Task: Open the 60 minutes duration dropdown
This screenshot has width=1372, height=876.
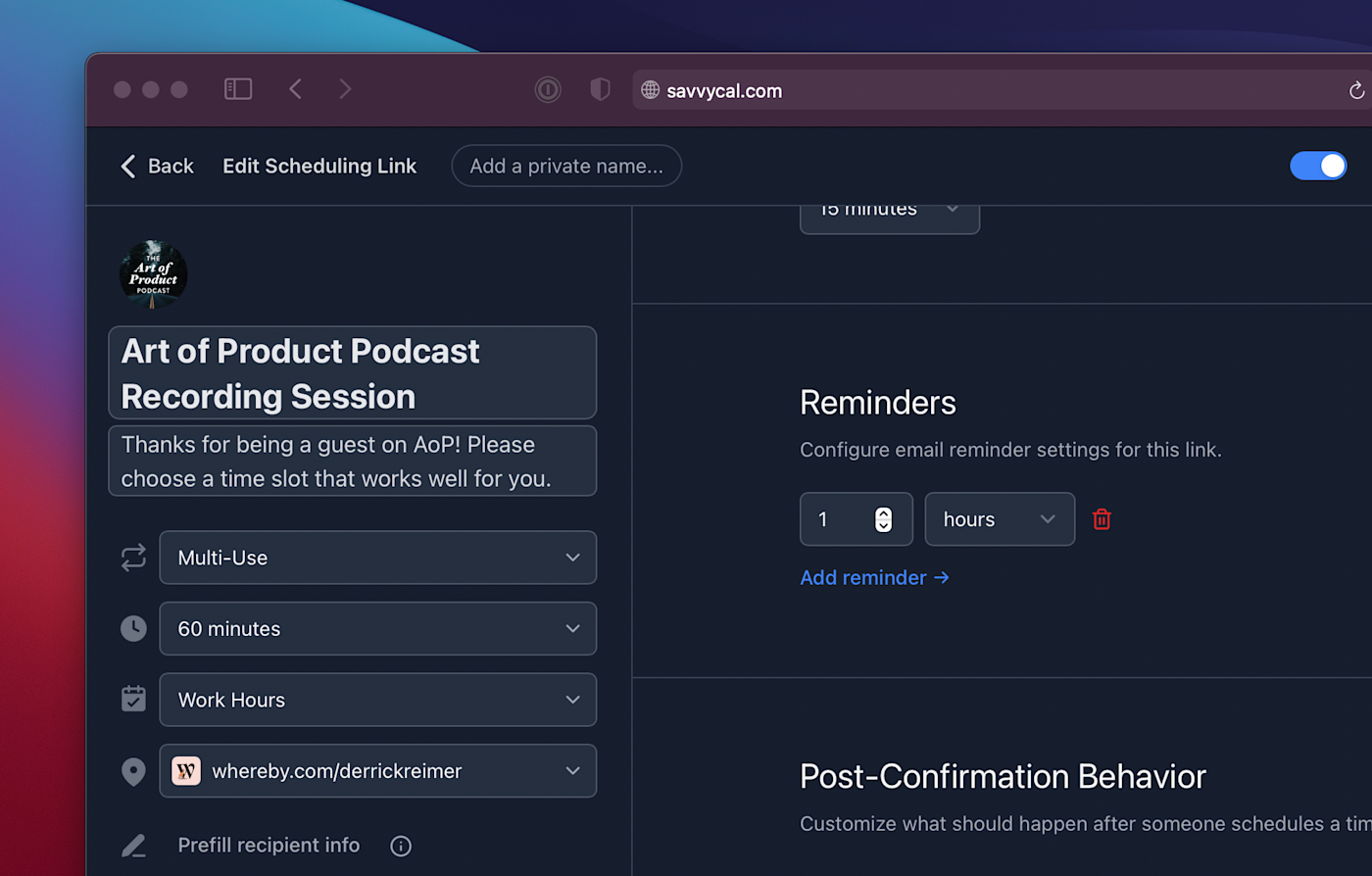Action: 378,628
